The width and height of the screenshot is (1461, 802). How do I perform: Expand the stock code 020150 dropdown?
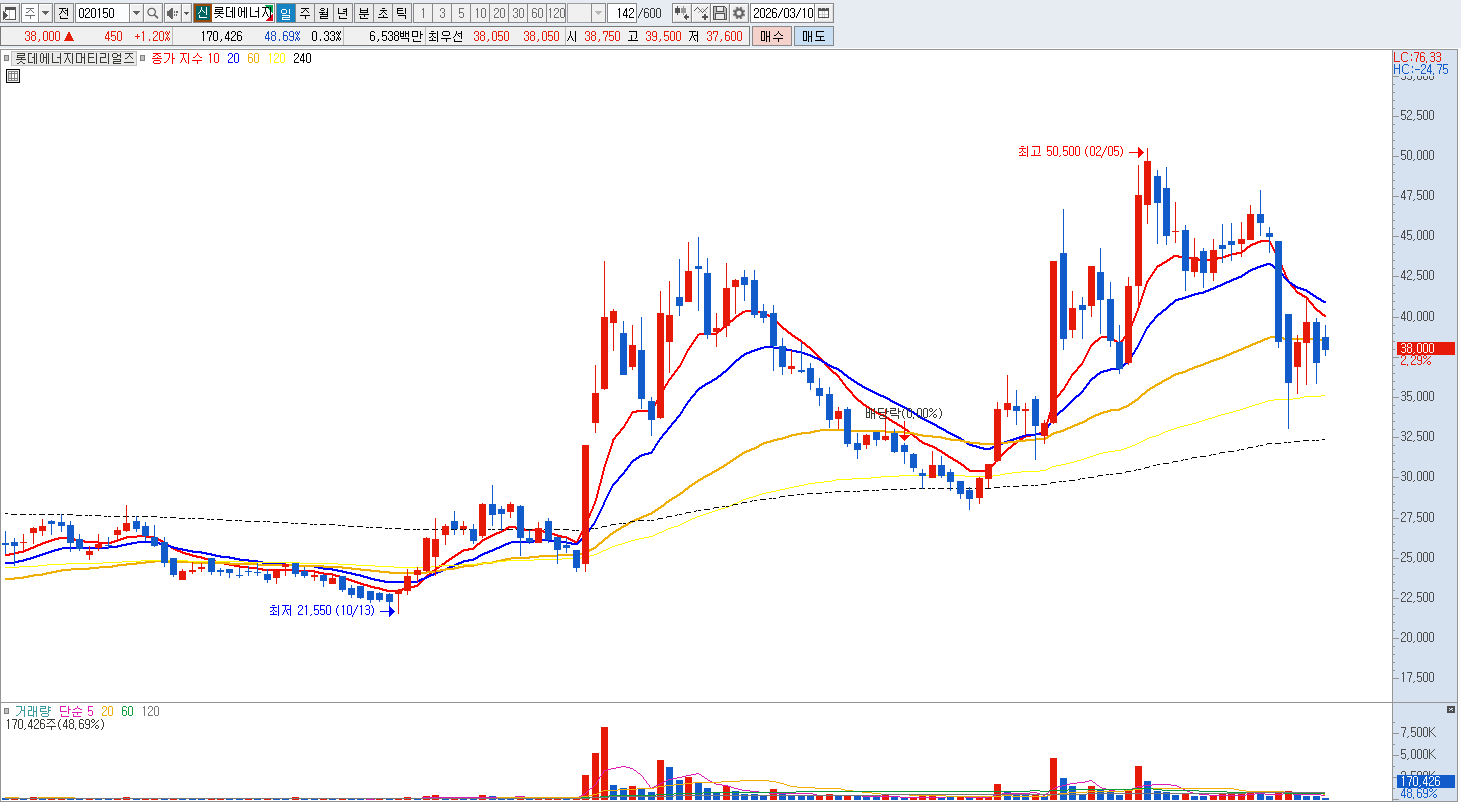pos(136,13)
